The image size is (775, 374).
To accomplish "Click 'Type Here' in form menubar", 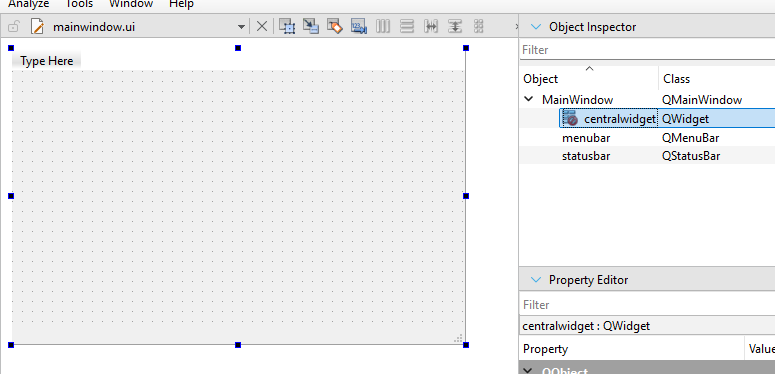I will pos(46,61).
